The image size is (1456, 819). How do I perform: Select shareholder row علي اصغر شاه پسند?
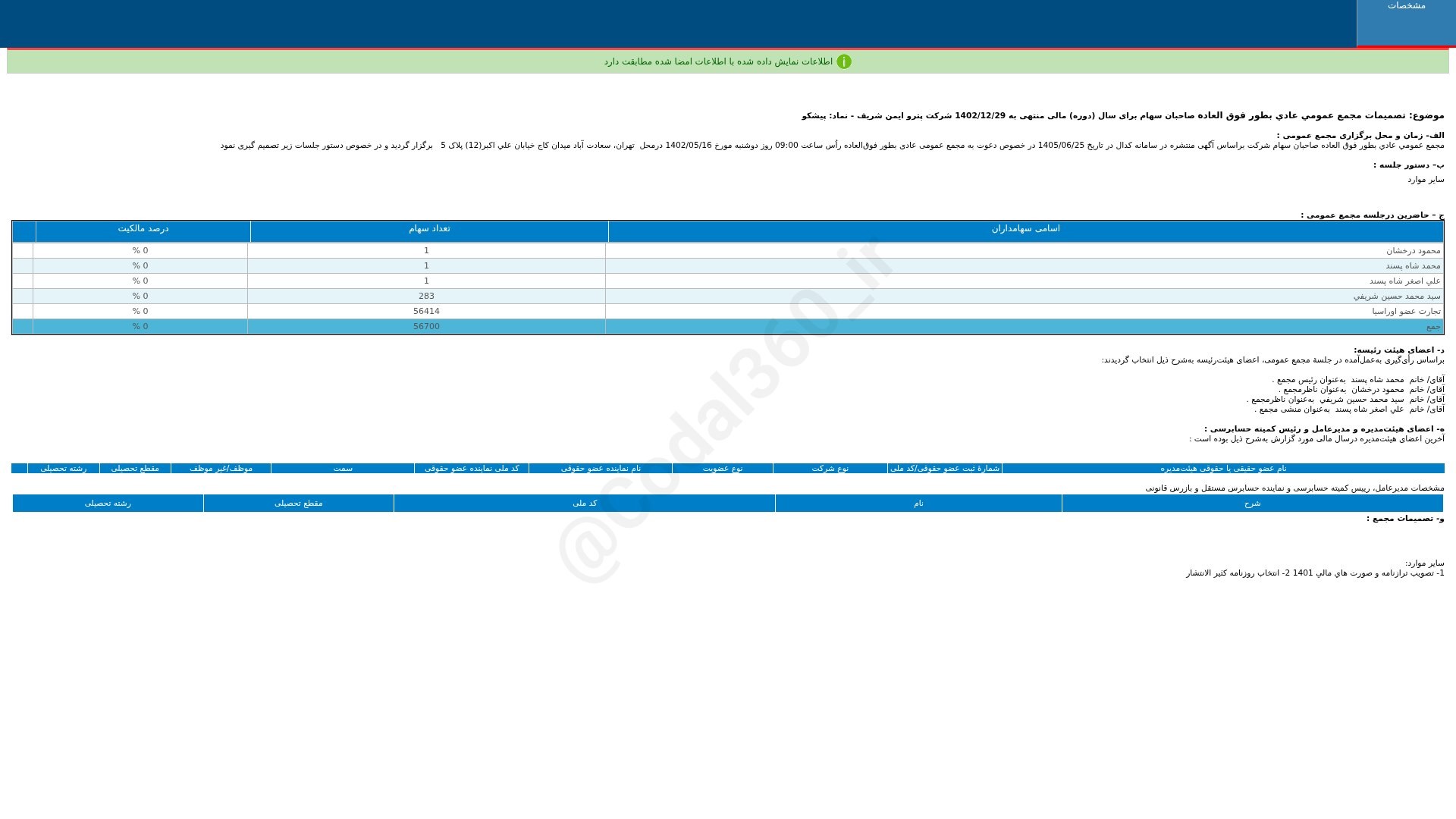728,281
